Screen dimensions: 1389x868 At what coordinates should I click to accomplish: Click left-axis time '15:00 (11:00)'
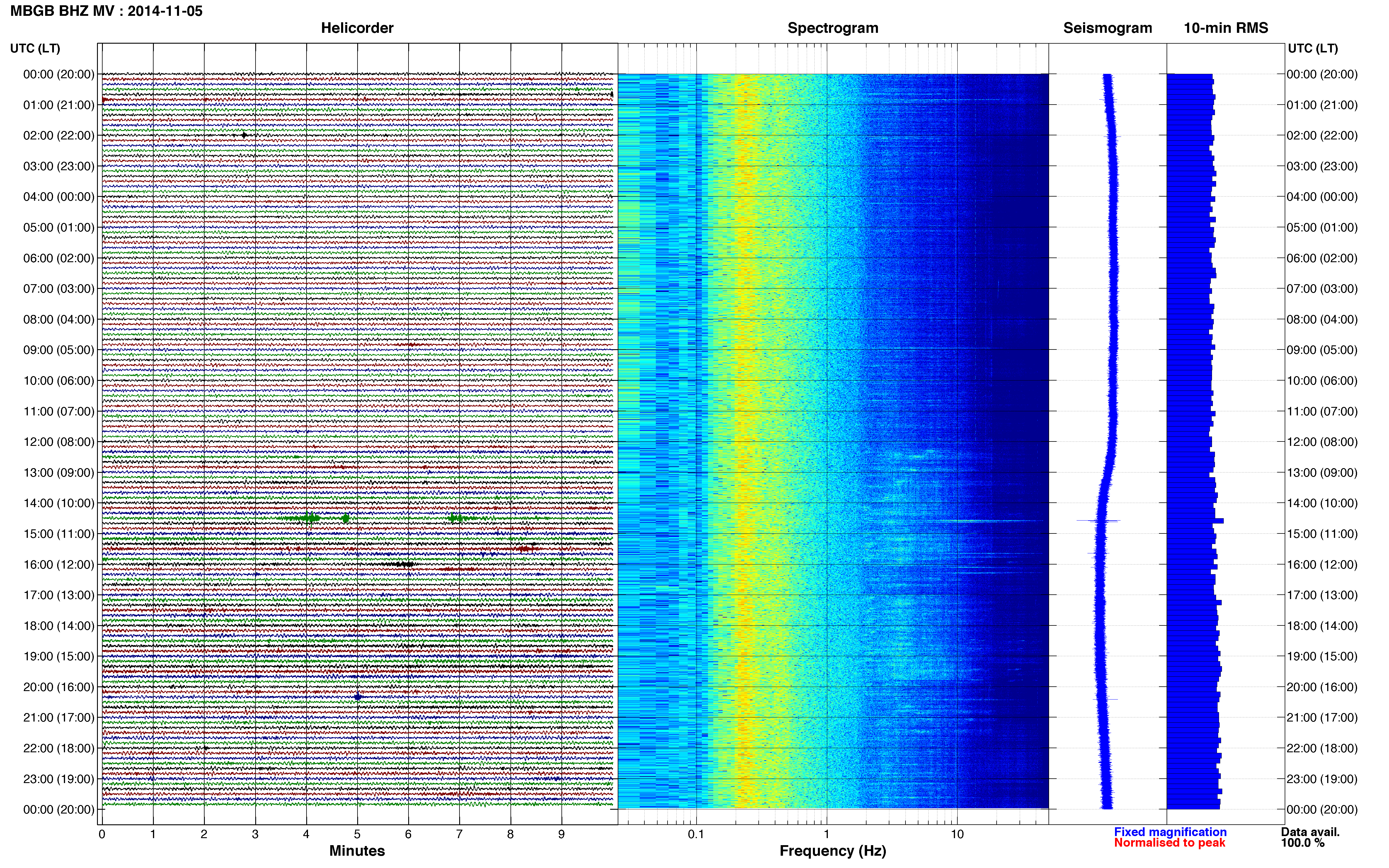pos(59,534)
